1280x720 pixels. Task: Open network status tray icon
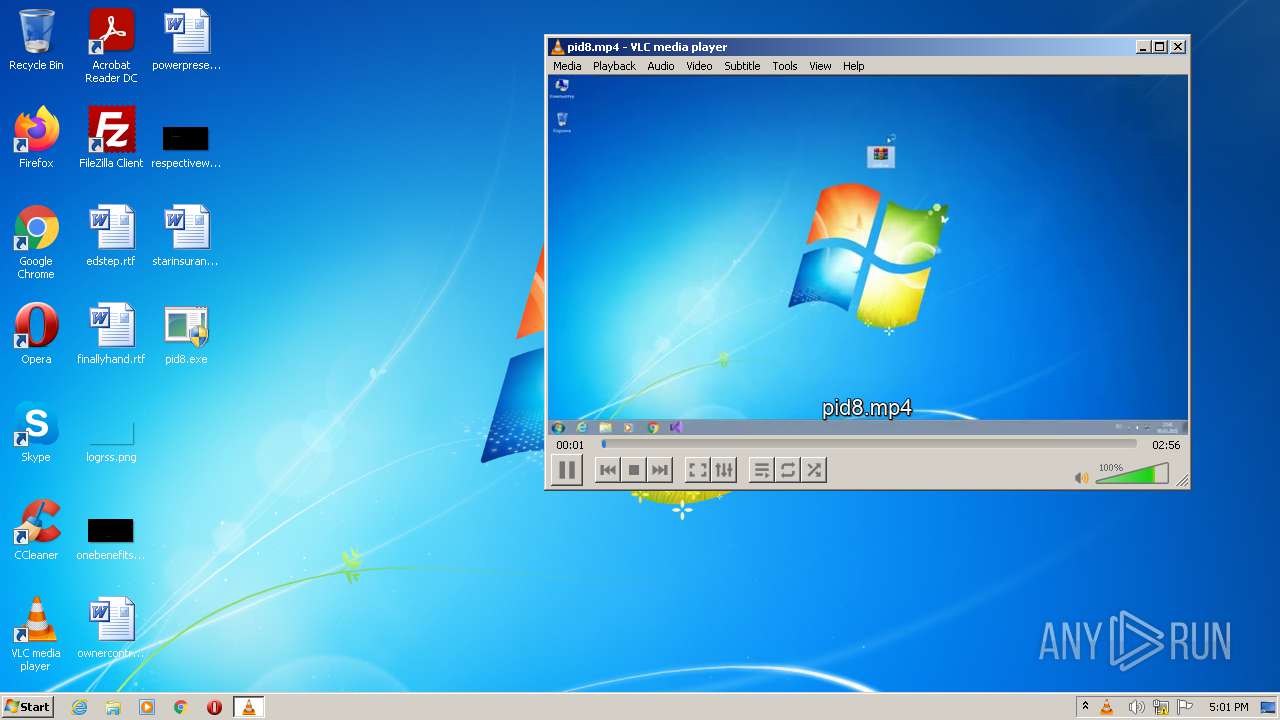click(1160, 707)
